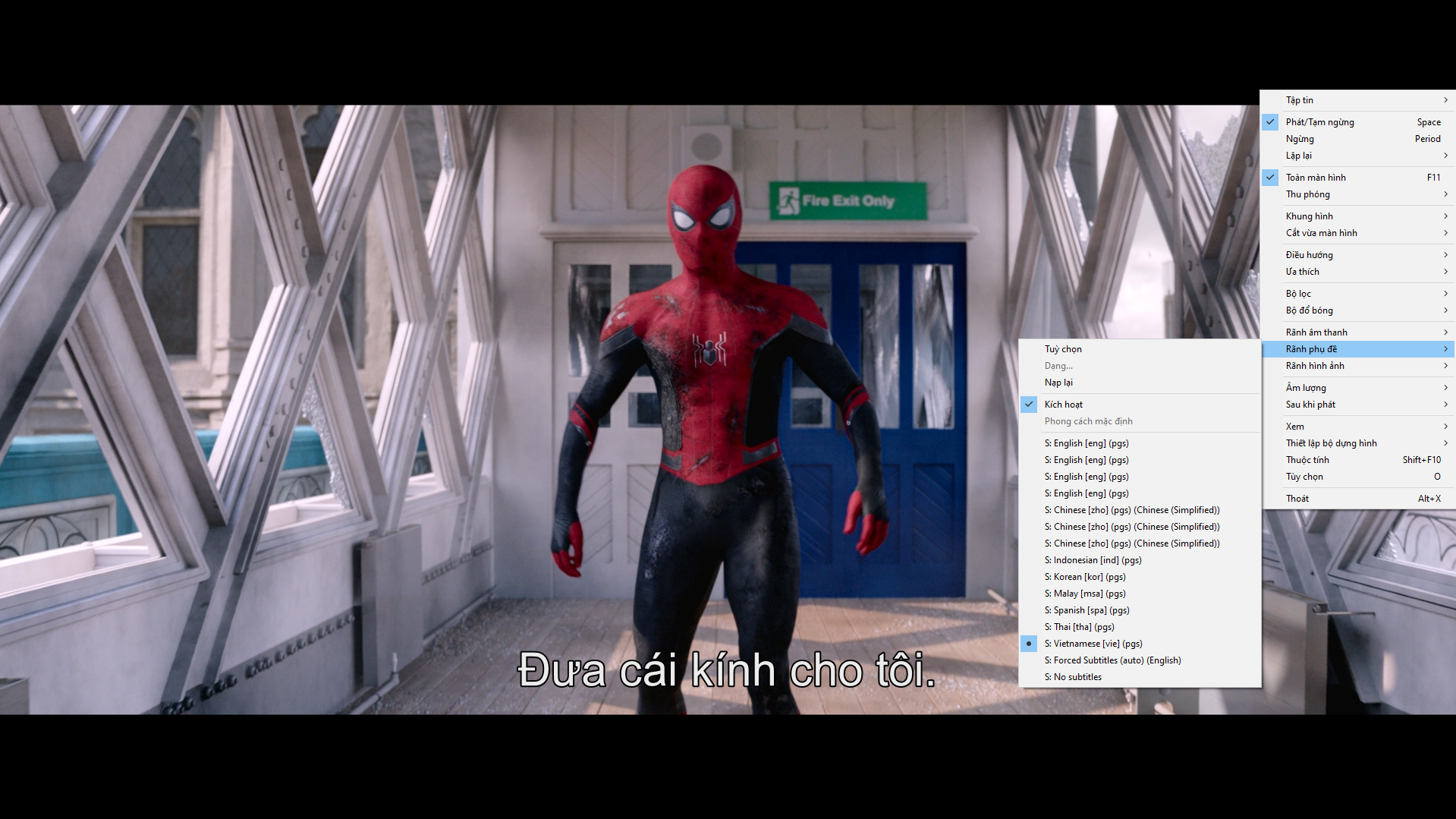Choose the Malay [msa] subtitle track
The width and height of the screenshot is (1456, 819).
pos(1140,594)
